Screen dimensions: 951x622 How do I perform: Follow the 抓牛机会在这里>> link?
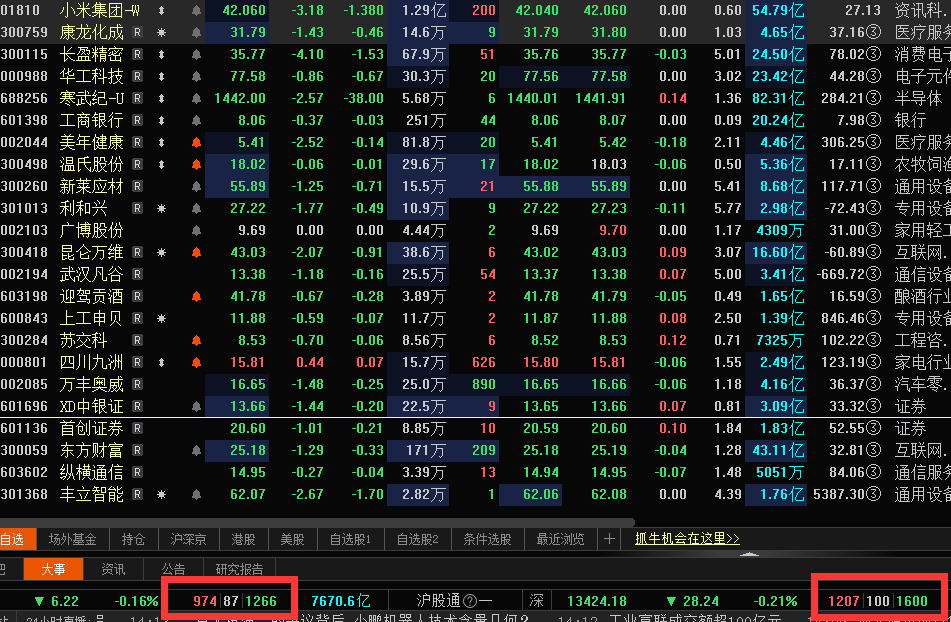[687, 538]
